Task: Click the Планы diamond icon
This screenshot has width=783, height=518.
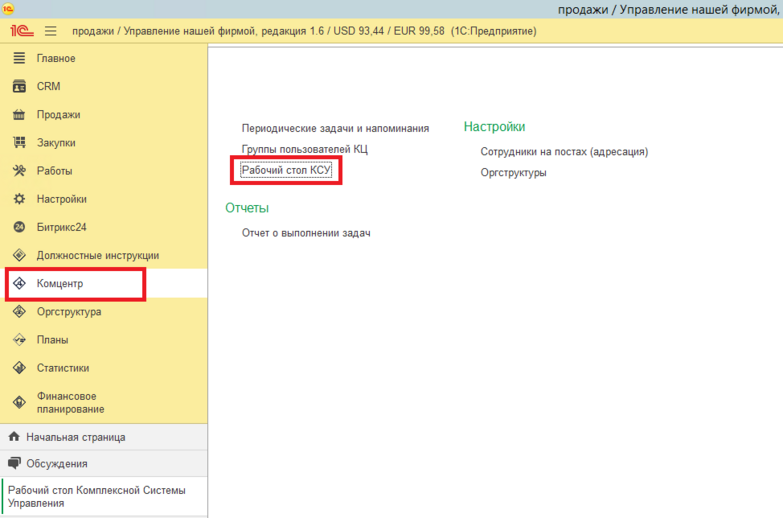Action: point(19,340)
